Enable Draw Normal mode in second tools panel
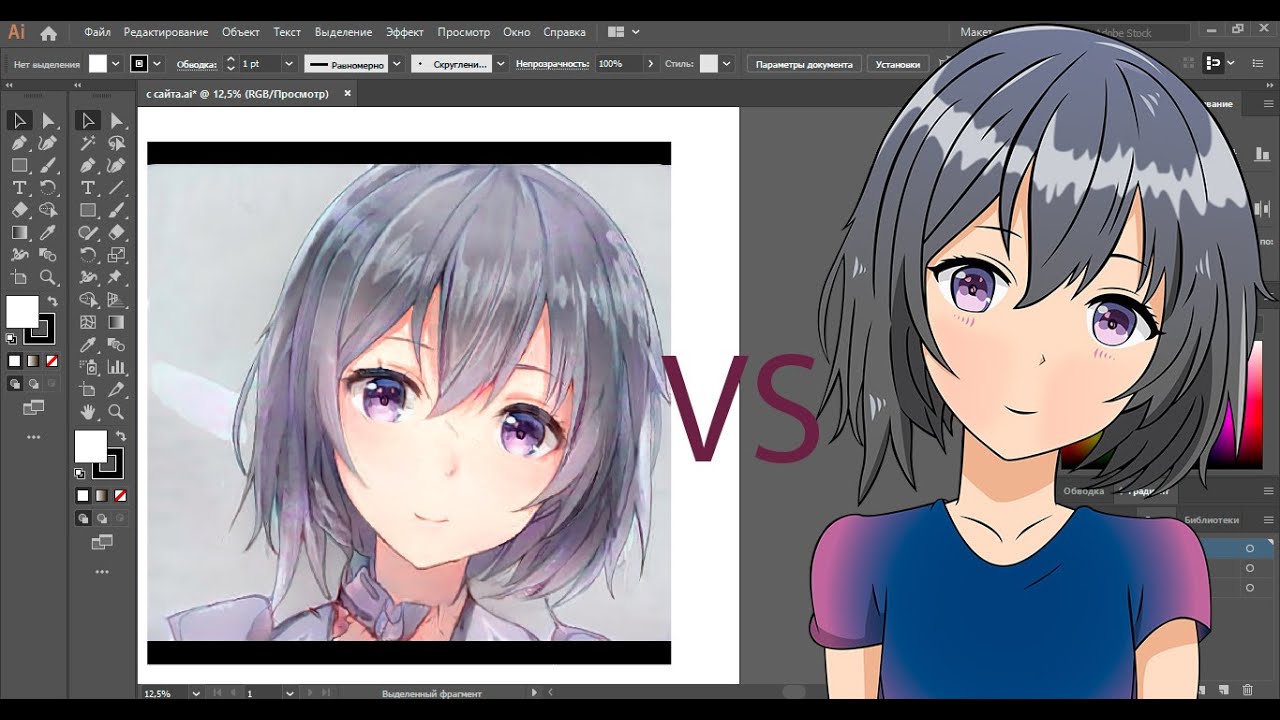The width and height of the screenshot is (1280, 720). [x=83, y=518]
